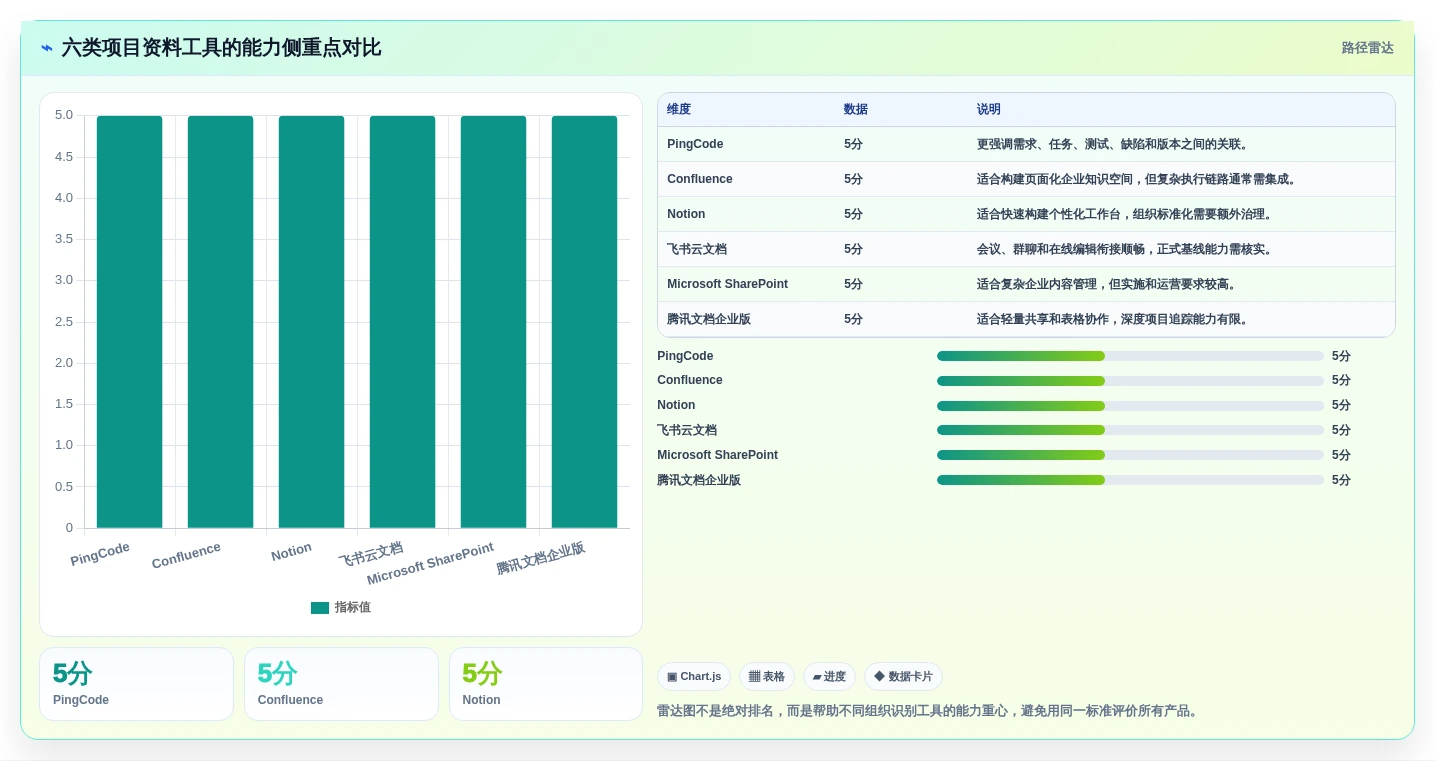The image size is (1435, 761).
Task: Open the Notion 5分 data card
Action: [x=546, y=684]
